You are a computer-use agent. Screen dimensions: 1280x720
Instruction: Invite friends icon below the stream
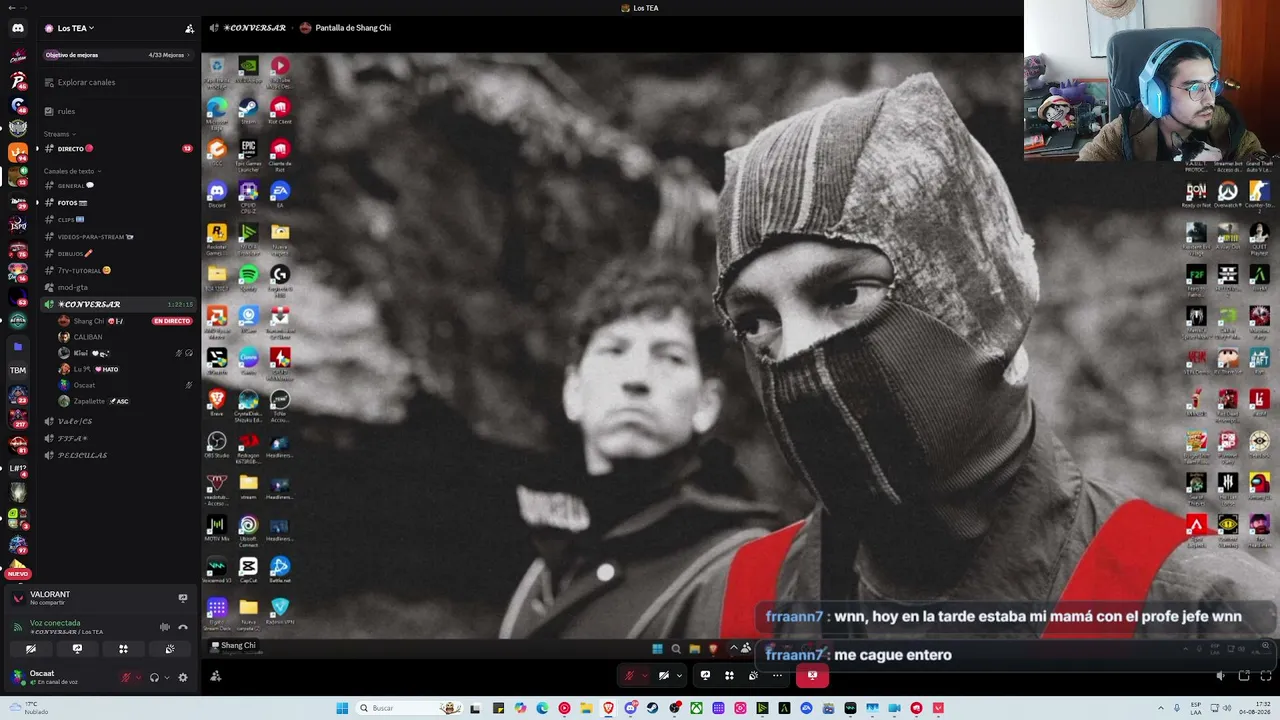(x=215, y=676)
